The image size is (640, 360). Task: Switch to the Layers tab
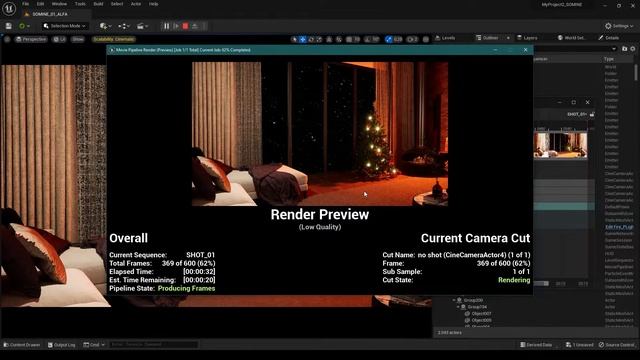[x=527, y=38]
